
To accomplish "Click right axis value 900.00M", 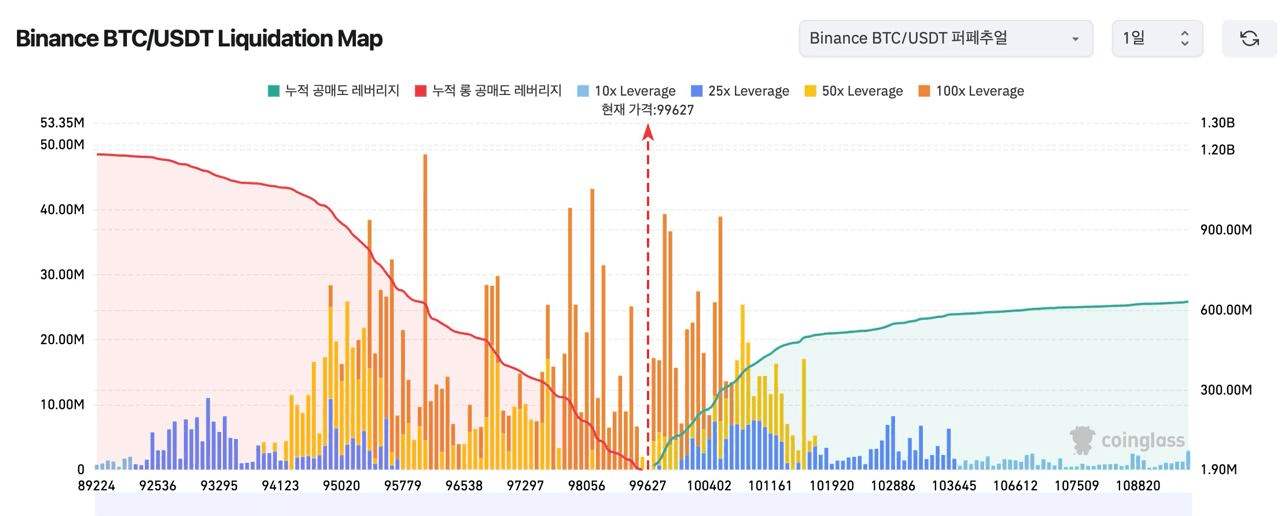I will (x=1226, y=230).
